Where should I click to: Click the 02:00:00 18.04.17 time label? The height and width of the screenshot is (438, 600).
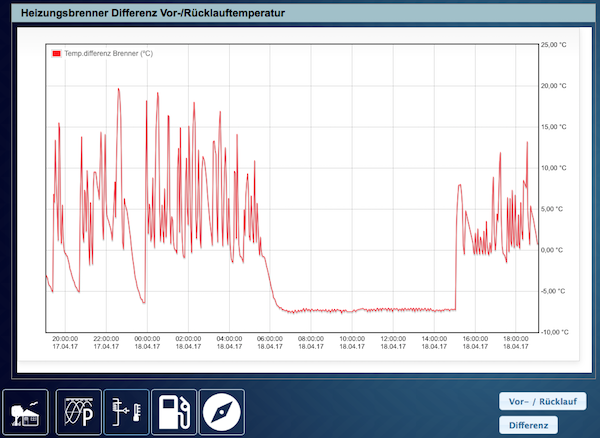click(x=188, y=343)
